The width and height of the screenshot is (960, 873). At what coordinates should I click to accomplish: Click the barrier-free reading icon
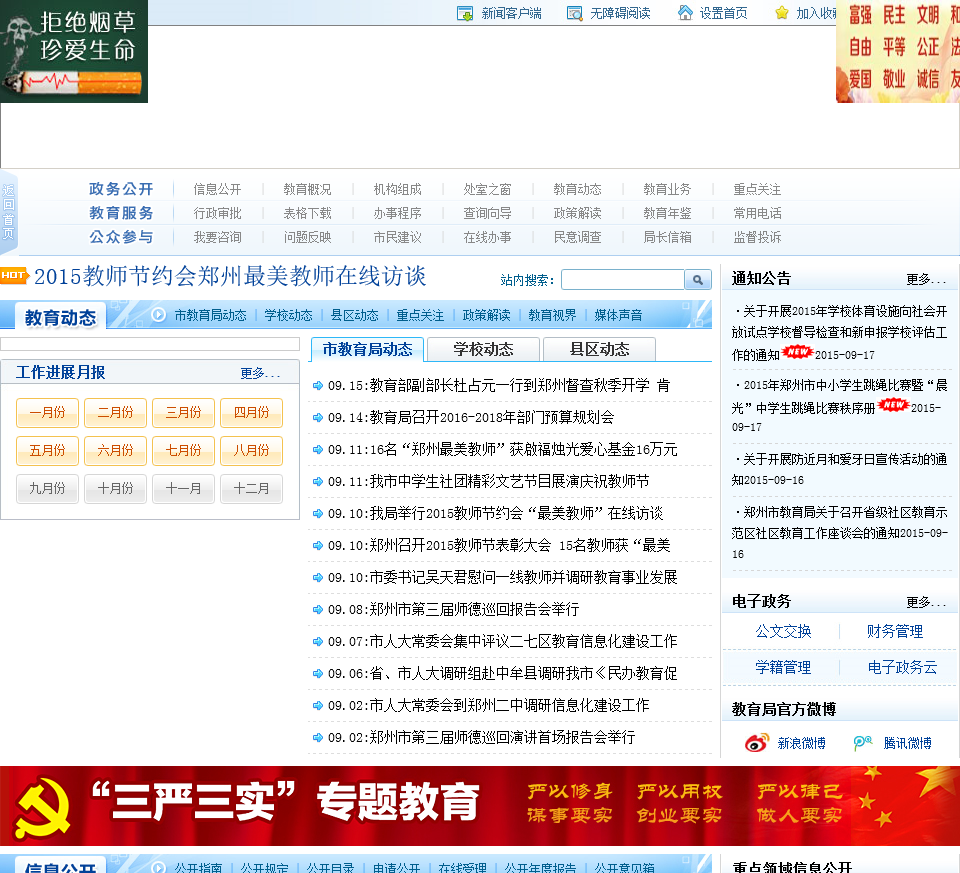click(574, 13)
